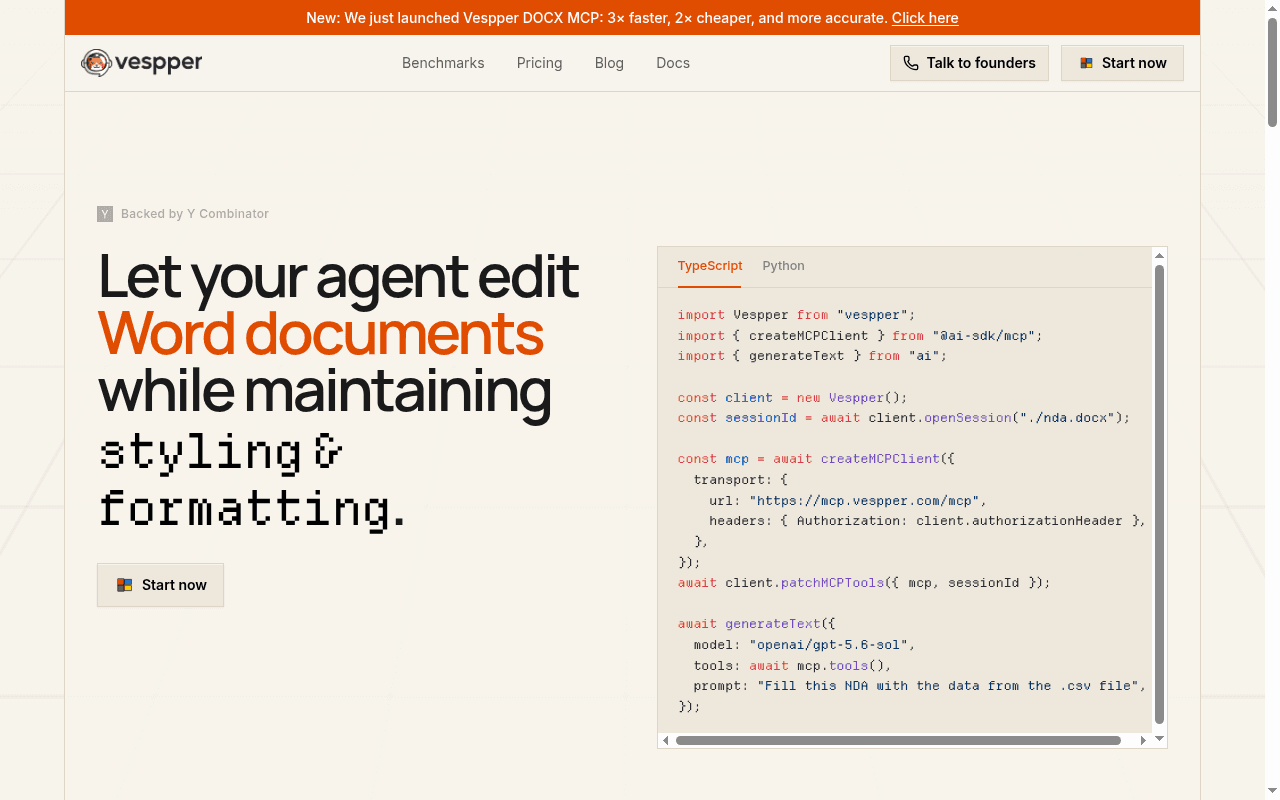Viewport: 1280px width, 800px height.
Task: Click the page's vertical scrollbar thumb
Action: pyautogui.click(x=1272, y=72)
